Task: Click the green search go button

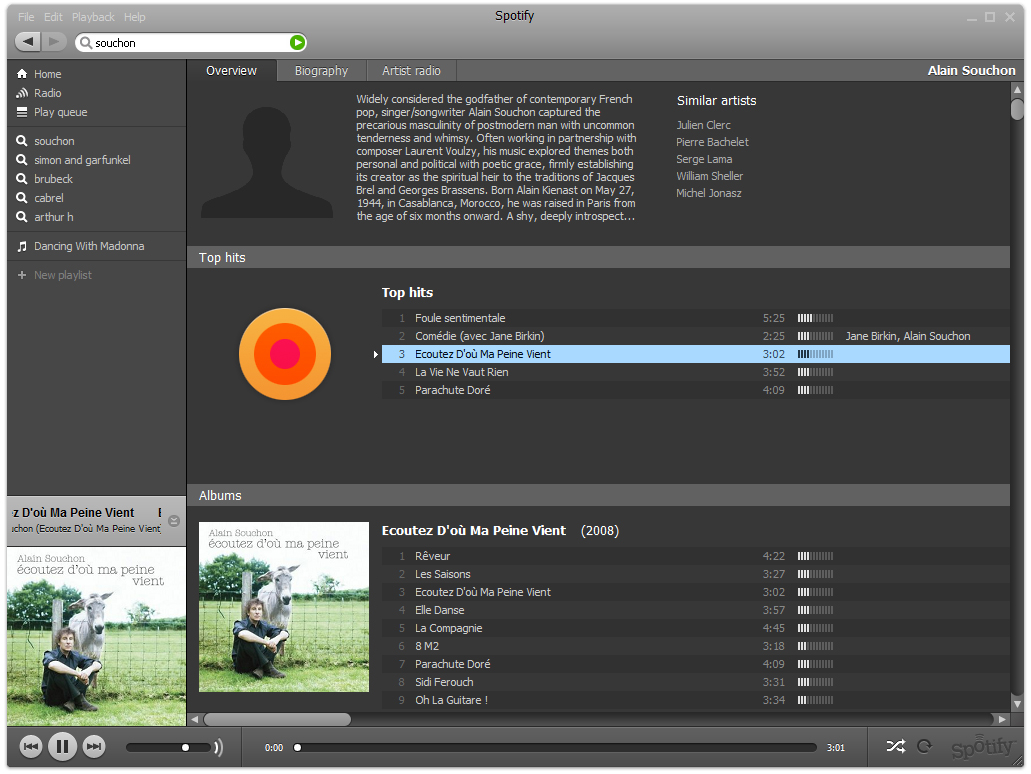Action: pos(297,42)
